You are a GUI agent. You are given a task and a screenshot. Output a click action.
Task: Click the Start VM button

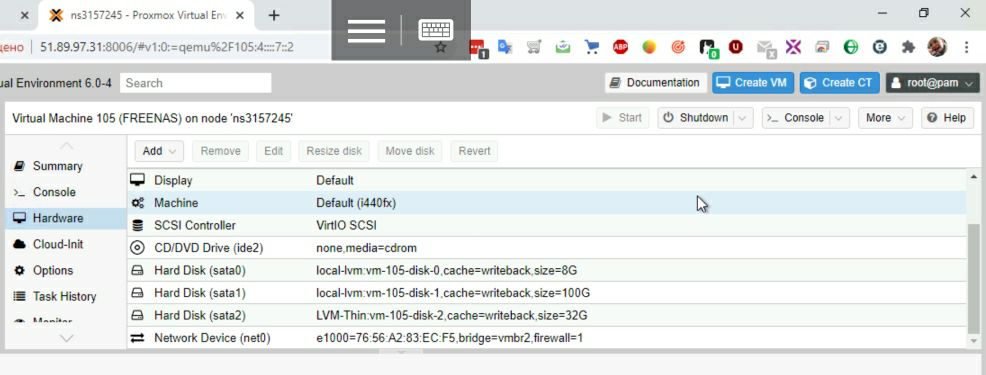(622, 118)
